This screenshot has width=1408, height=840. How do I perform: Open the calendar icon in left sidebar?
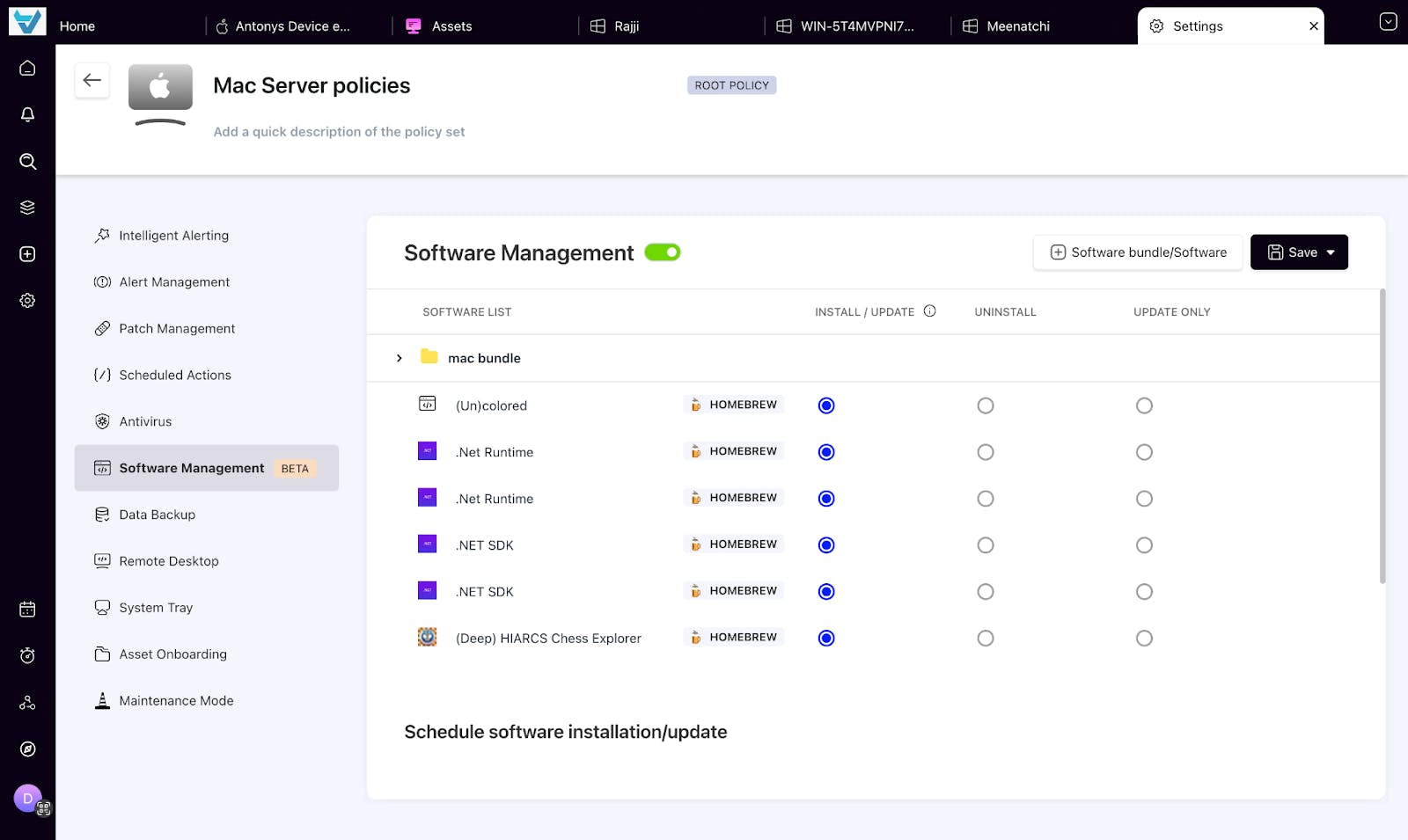click(x=27, y=609)
